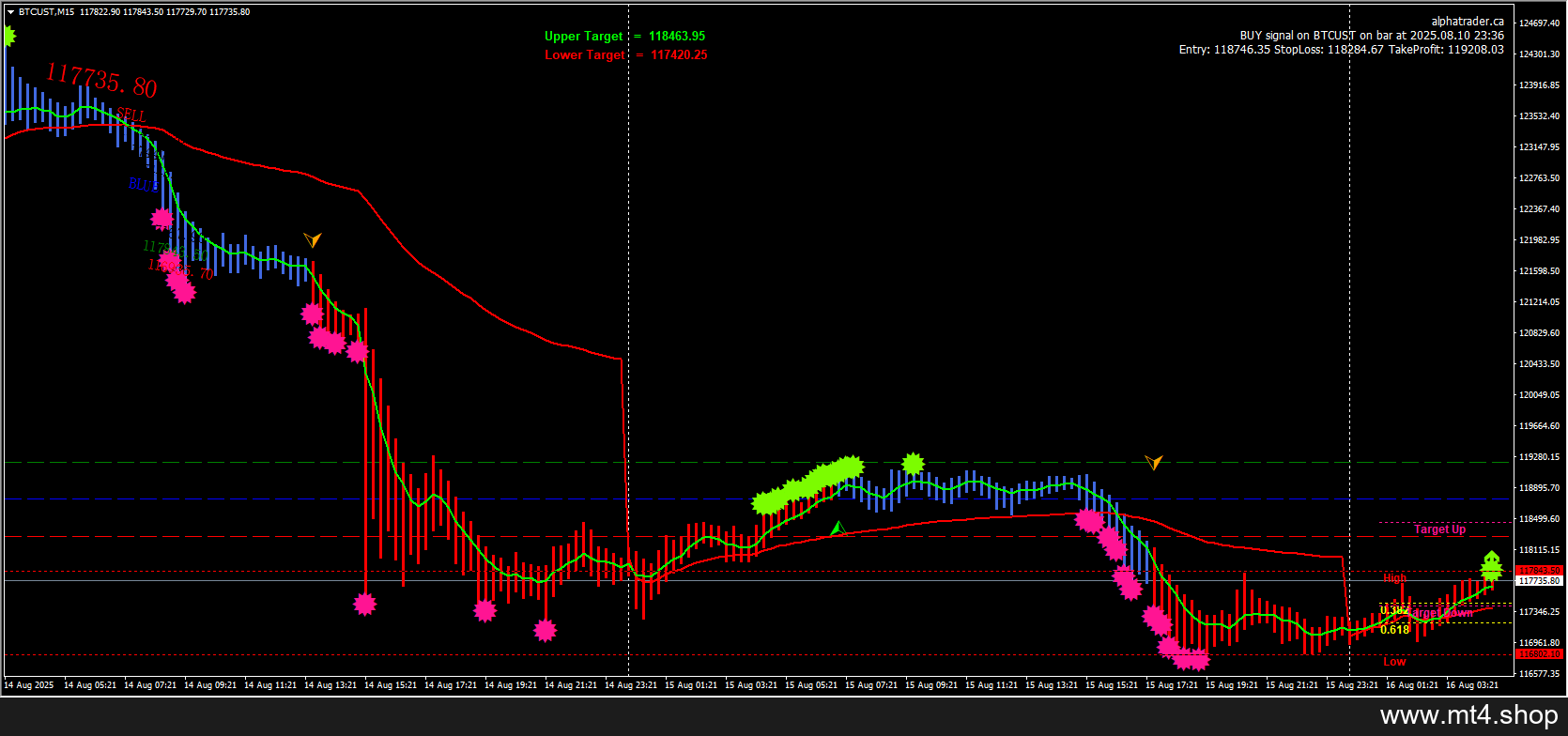The width and height of the screenshot is (1568, 736).
Task: Click the 14 Aug 13:21 time axis label
Action: [331, 685]
